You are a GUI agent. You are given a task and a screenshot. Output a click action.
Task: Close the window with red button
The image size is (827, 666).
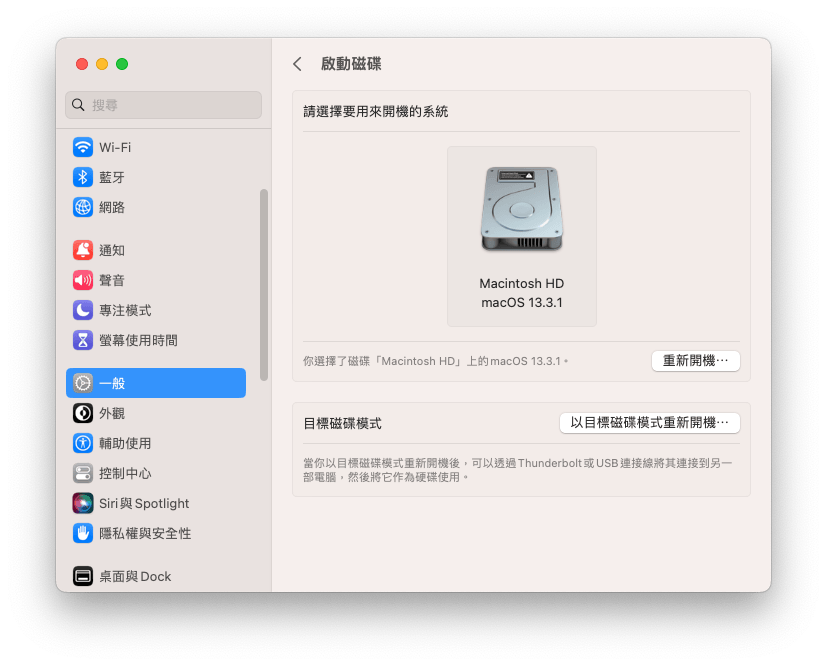click(x=82, y=64)
